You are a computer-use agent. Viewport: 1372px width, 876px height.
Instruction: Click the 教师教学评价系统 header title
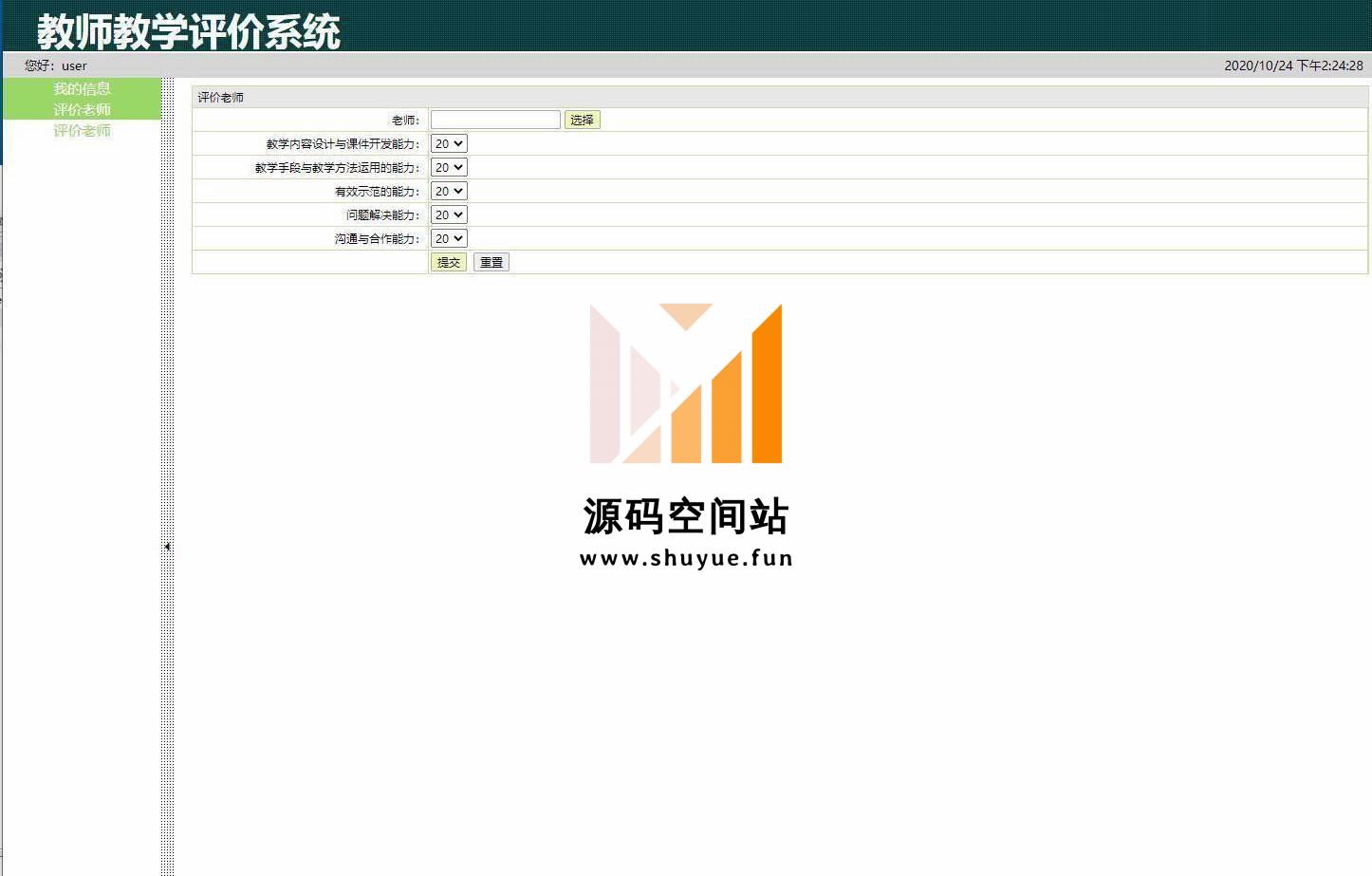[x=188, y=31]
